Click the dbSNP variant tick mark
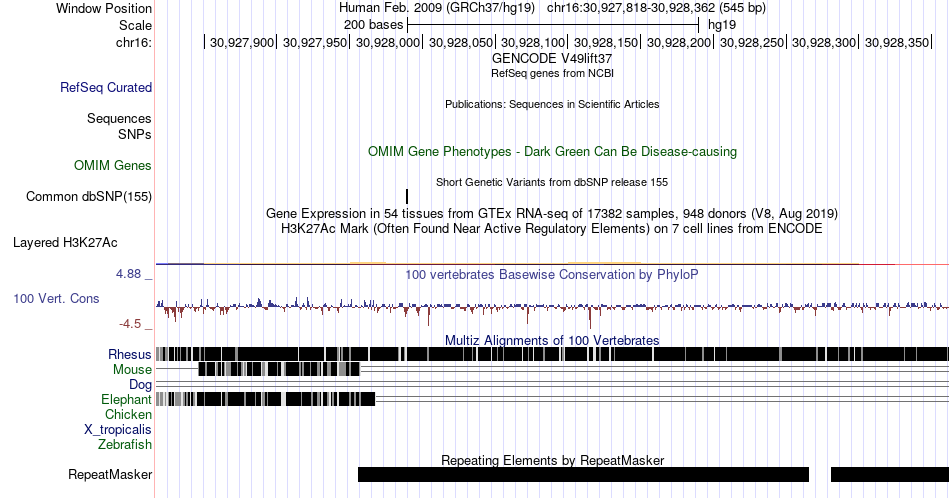950x498 pixels. (407, 196)
